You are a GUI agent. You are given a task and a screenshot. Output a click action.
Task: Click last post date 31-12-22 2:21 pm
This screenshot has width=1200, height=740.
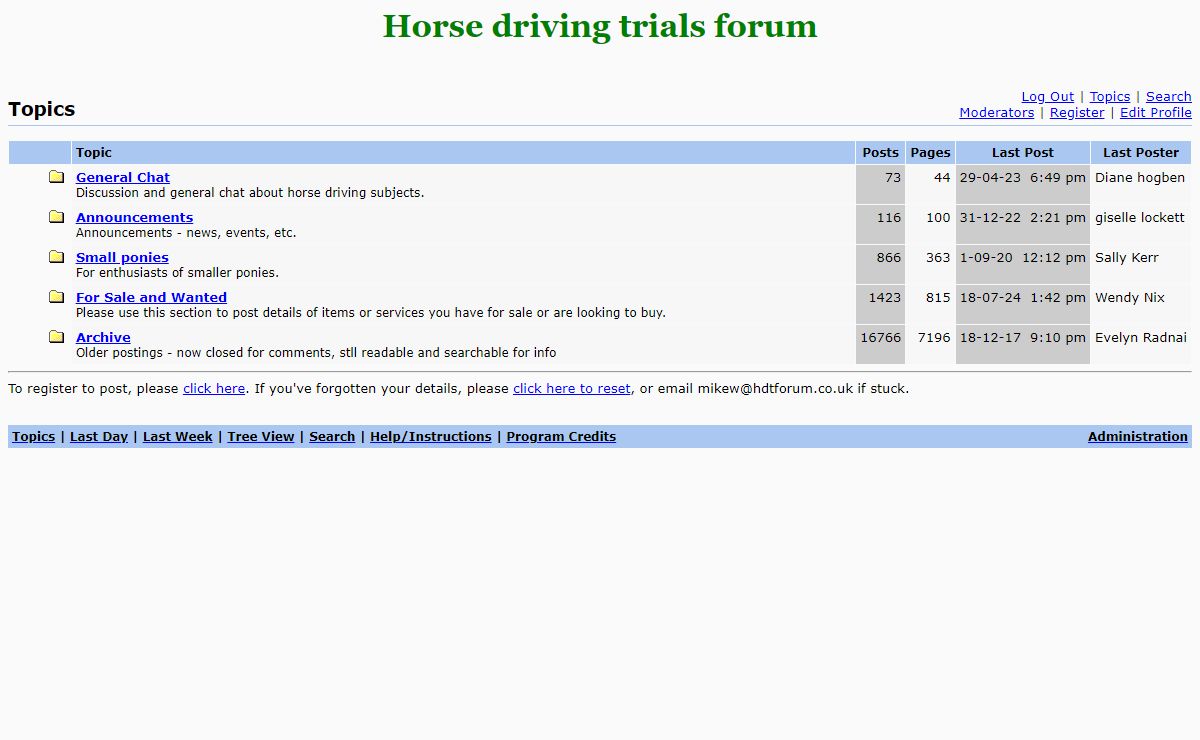coord(1023,218)
